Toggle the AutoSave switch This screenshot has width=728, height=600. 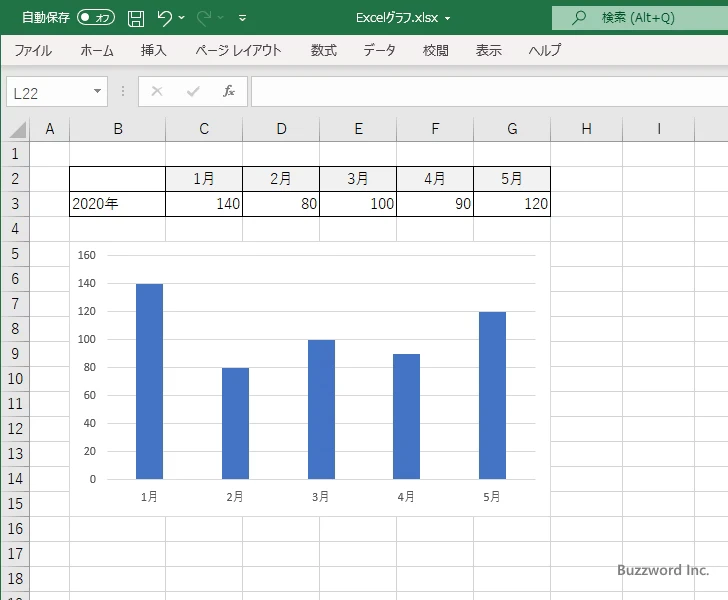pos(96,18)
